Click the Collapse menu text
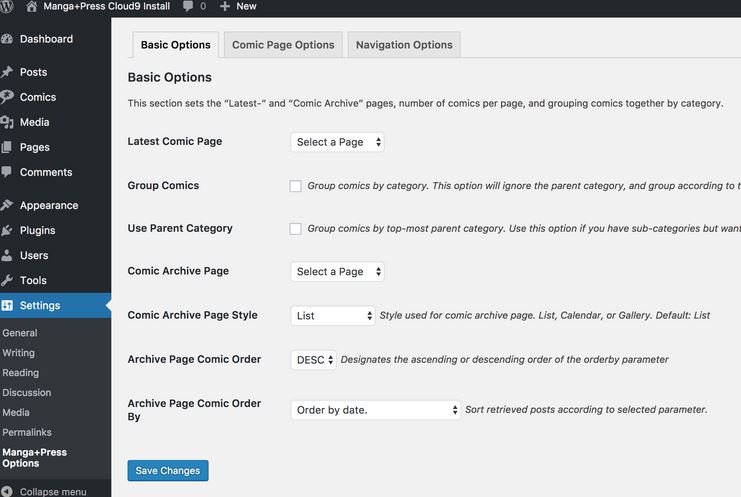Viewport: 741px width, 497px height. tap(53, 491)
